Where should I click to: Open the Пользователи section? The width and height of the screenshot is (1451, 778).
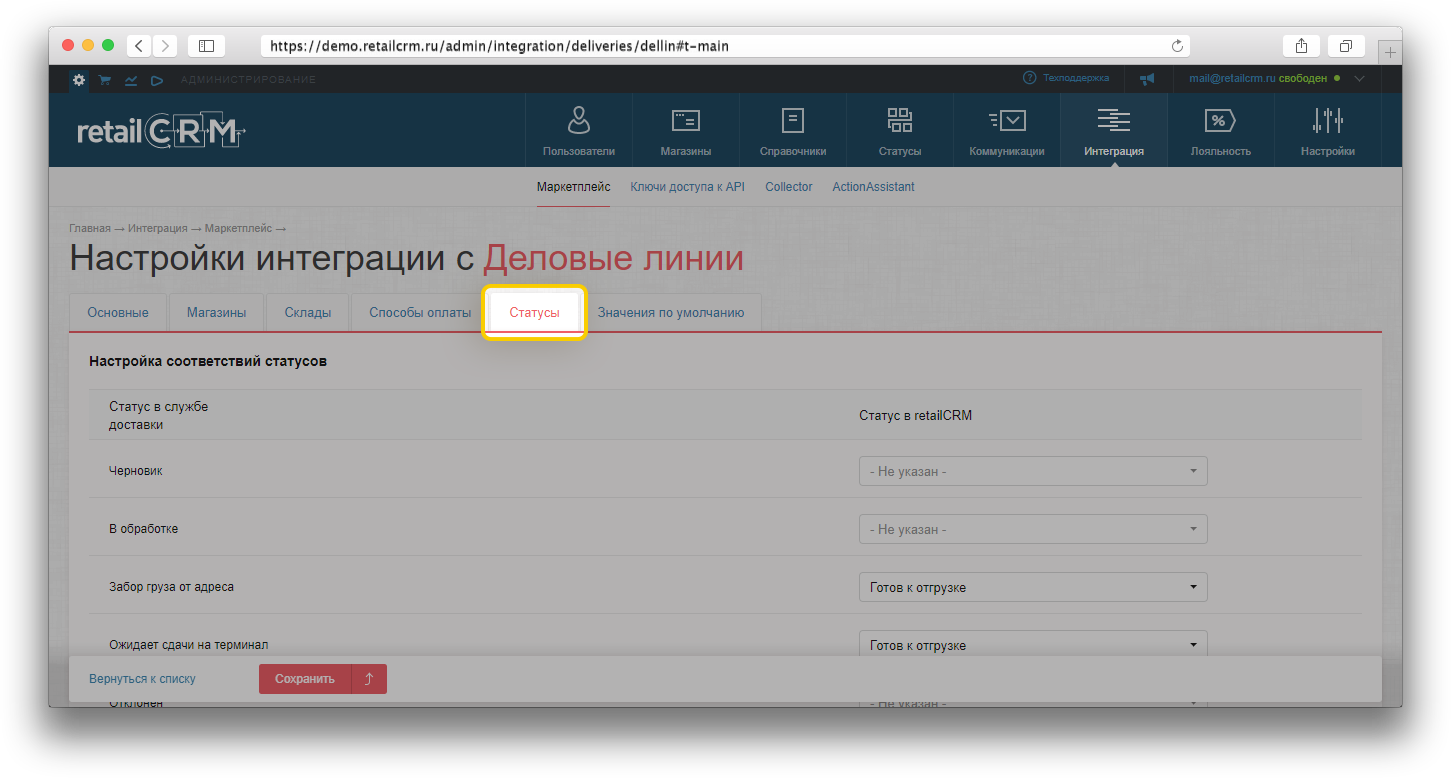579,131
